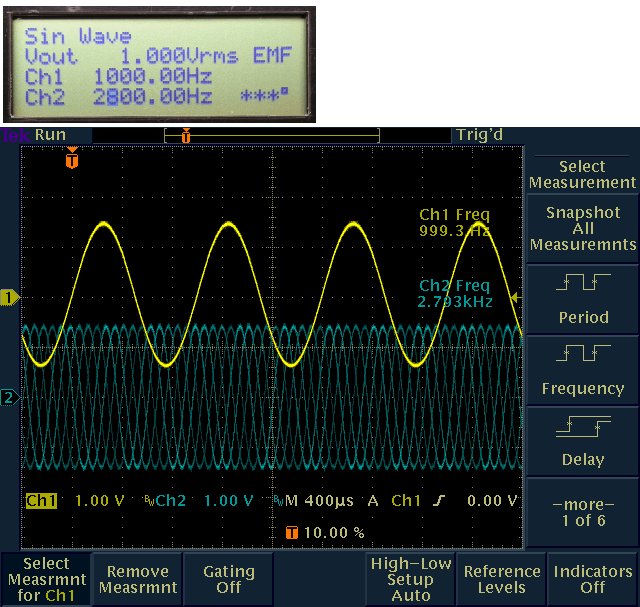Toggle Indicators Off setting
640x607 pixels.
tap(593, 580)
